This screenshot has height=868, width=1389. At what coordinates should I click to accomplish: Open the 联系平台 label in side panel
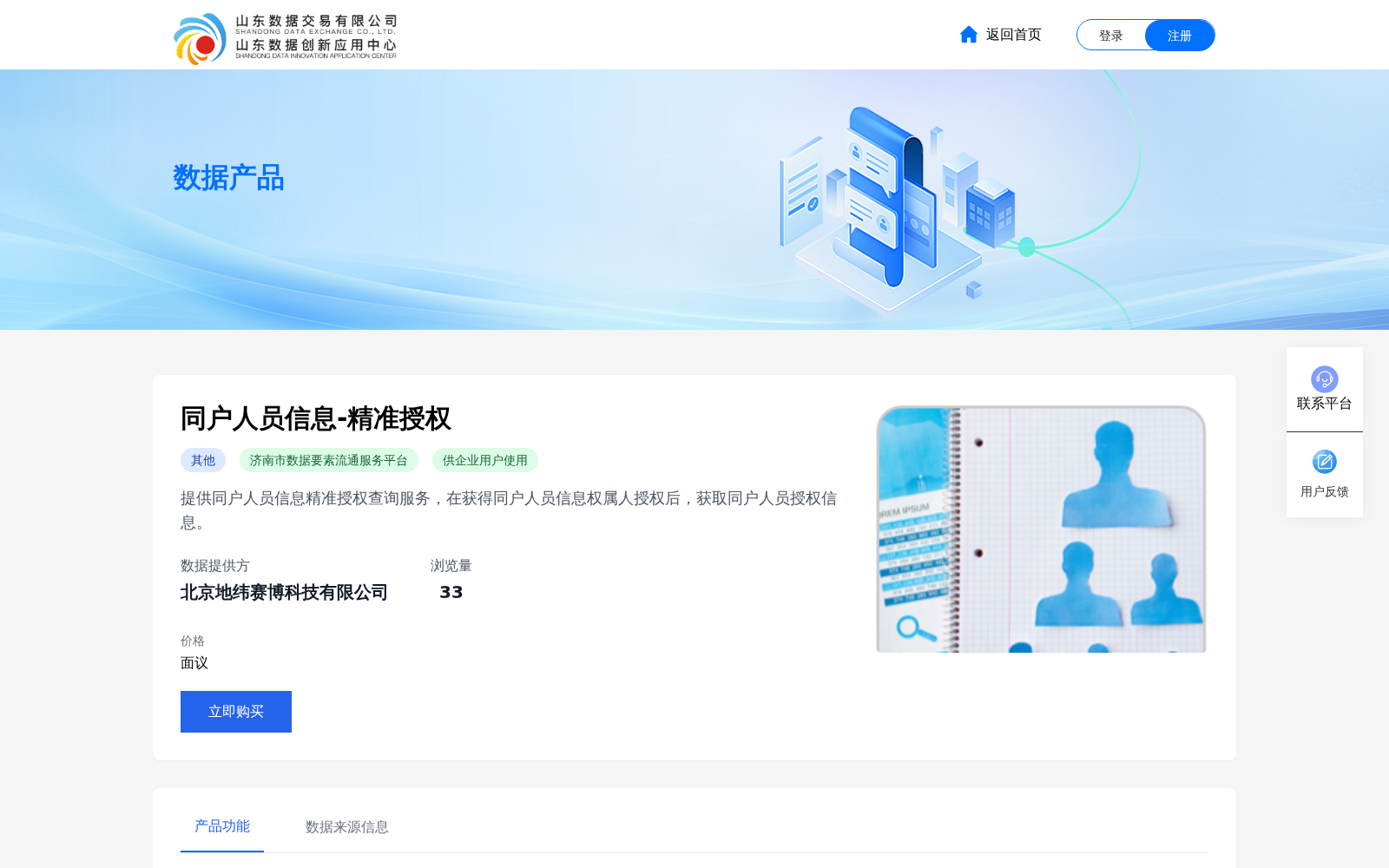[1325, 404]
